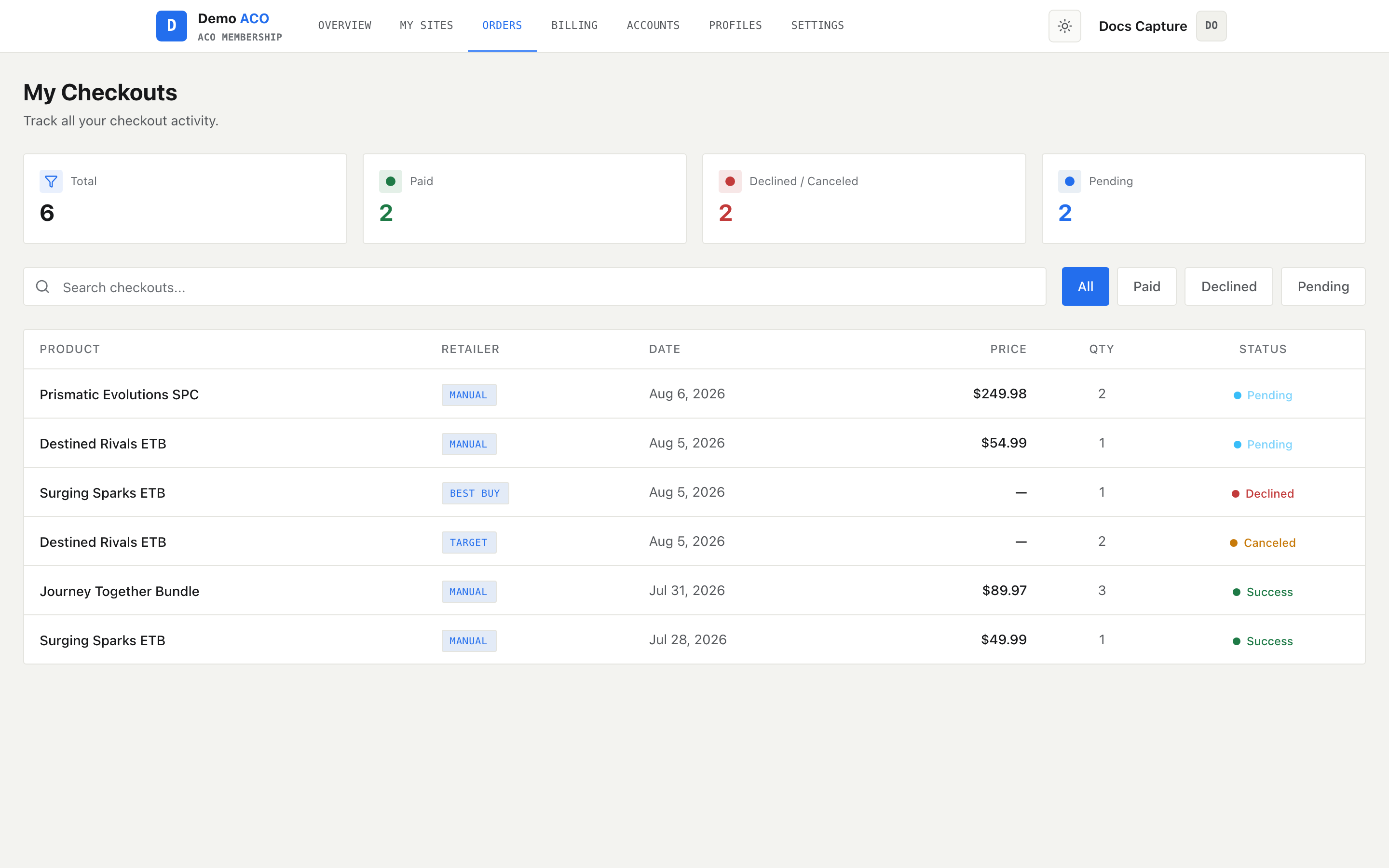Click the BEST BUY retailer badge
1389x868 pixels.
(475, 493)
